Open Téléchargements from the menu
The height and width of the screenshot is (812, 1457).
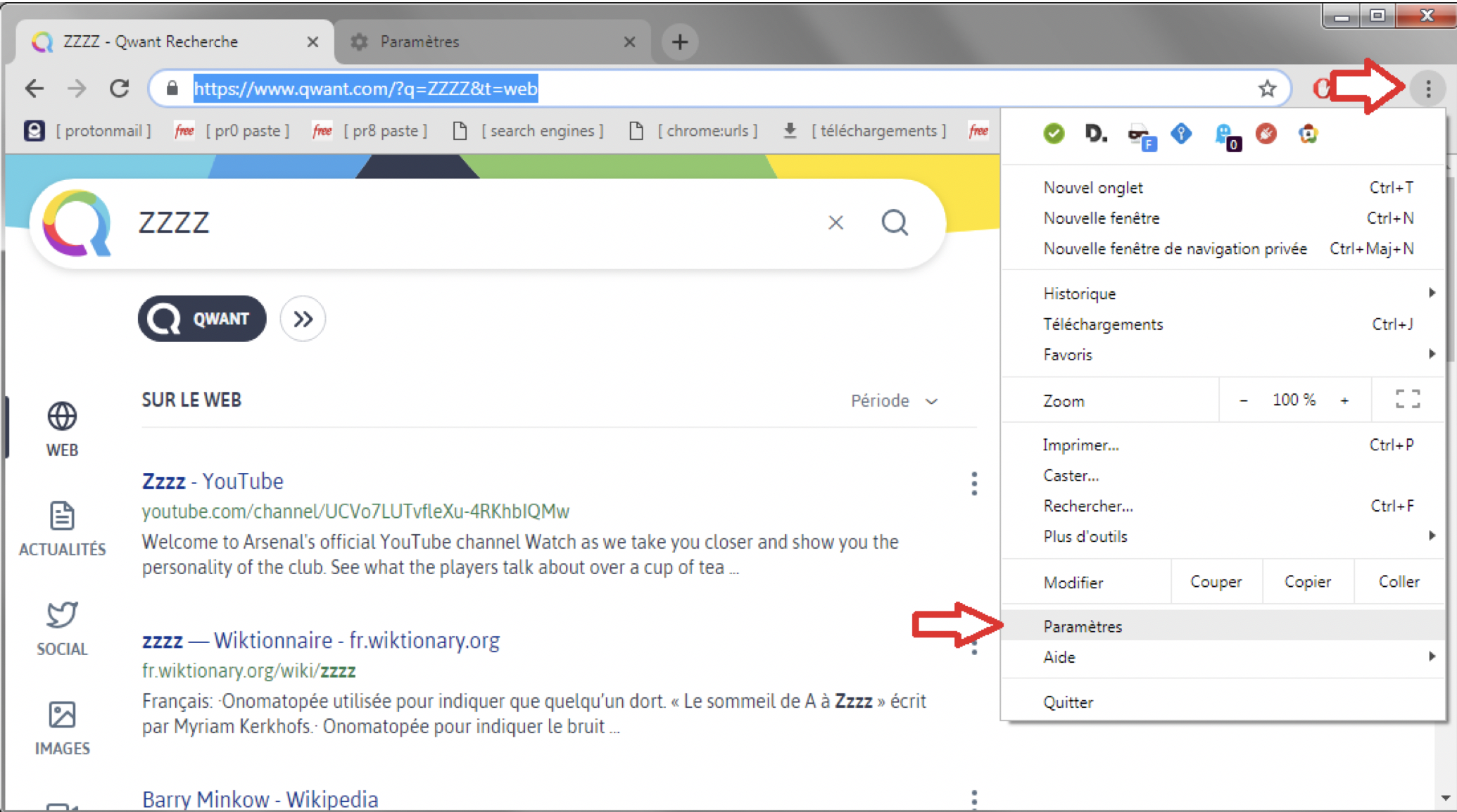coord(1224,324)
